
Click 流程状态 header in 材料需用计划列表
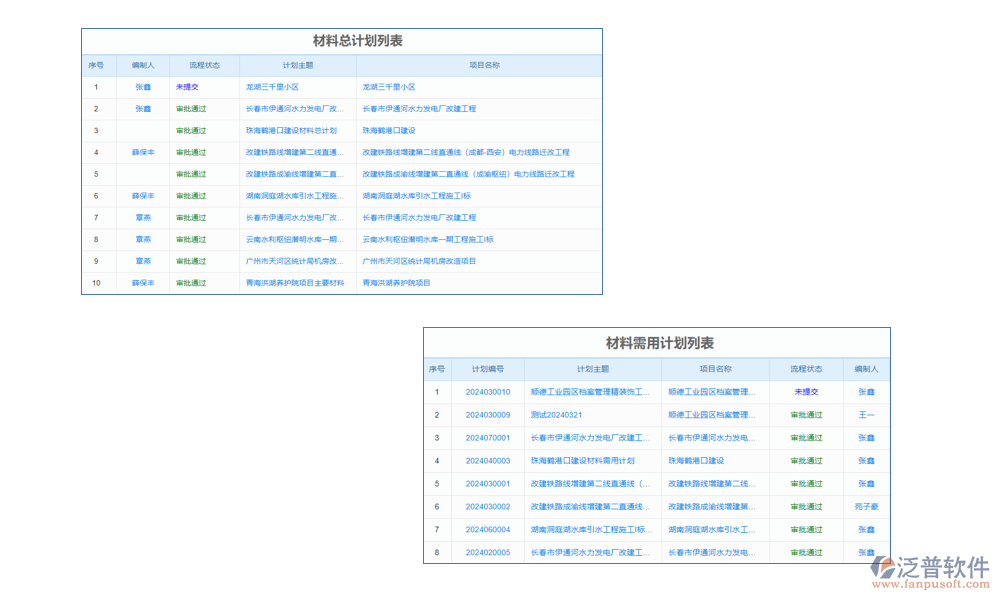tap(806, 369)
